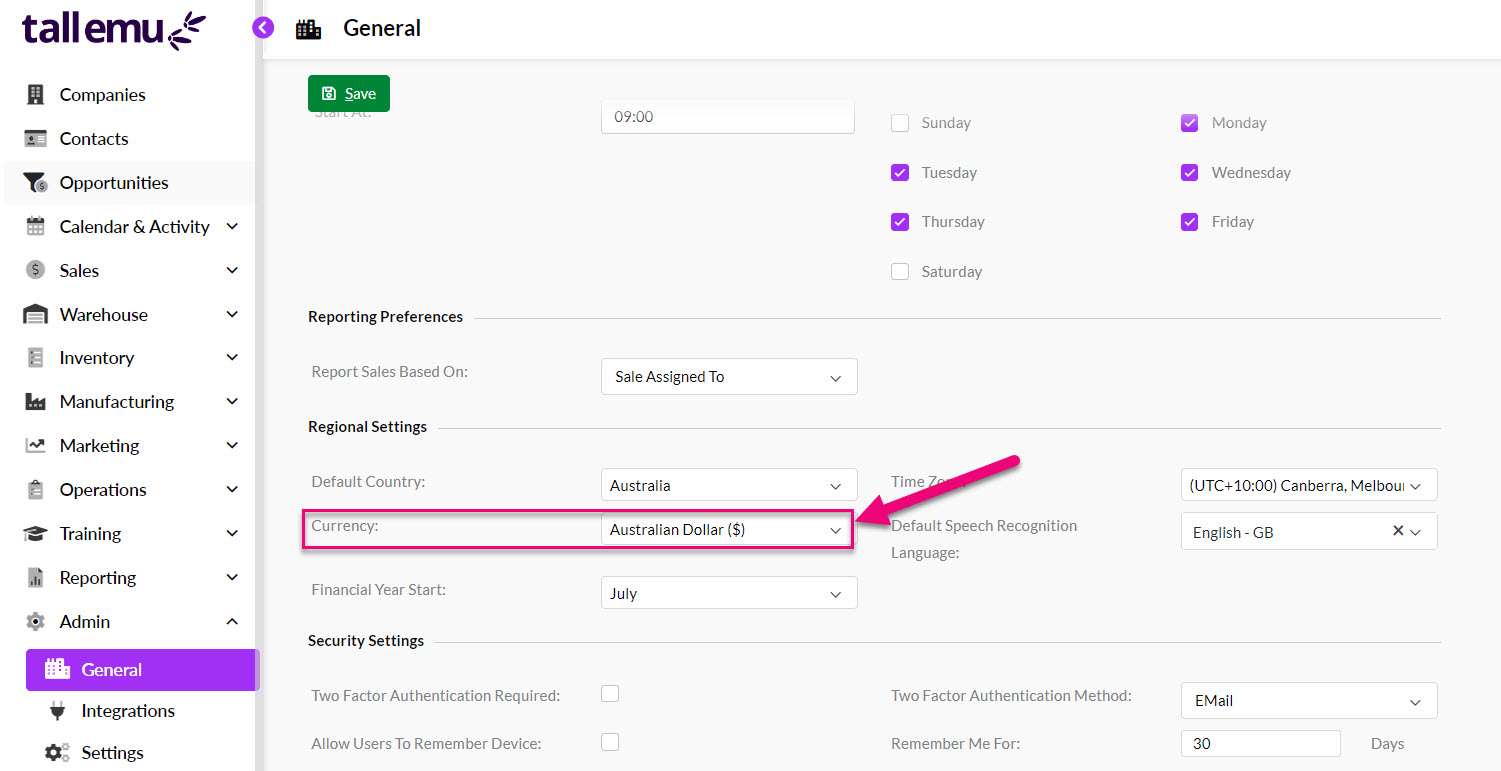Click the Warehouse icon
Screen dimensions: 1501x771
[x=36, y=315]
